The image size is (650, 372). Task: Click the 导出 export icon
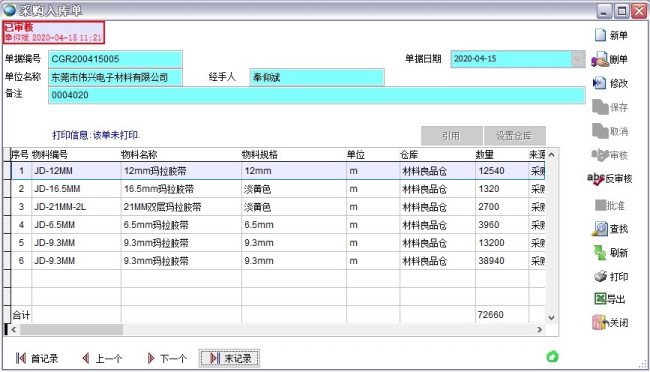pos(600,299)
